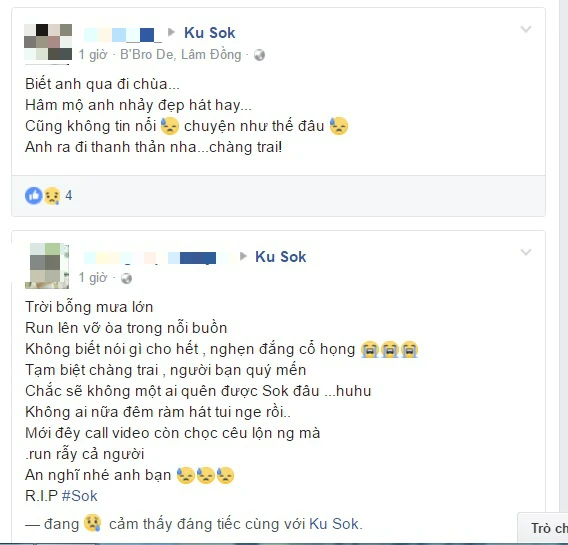Image resolution: width=568 pixels, height=545 pixels.
Task: Open the 'Trò ch' chat tab at bottom corner
Action: (543, 528)
